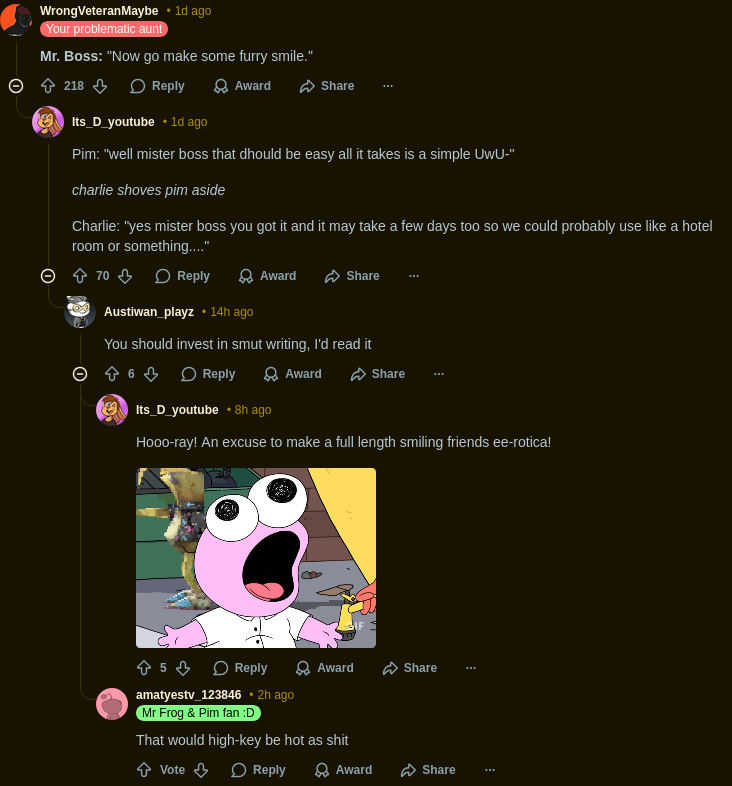Collapse the thread under the 70-vote comment
The height and width of the screenshot is (786, 732).
[x=48, y=276]
